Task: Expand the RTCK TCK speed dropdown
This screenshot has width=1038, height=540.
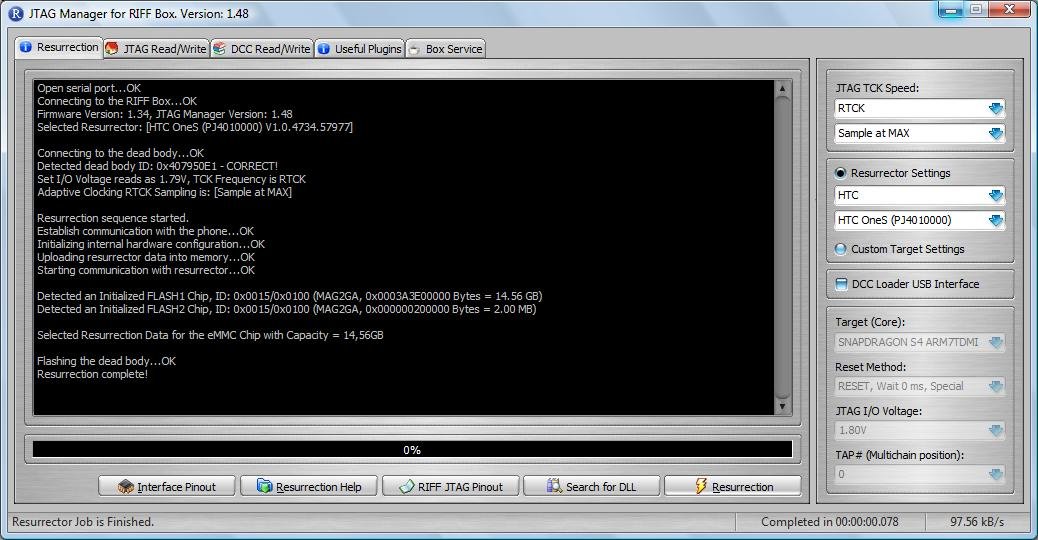Action: point(996,109)
